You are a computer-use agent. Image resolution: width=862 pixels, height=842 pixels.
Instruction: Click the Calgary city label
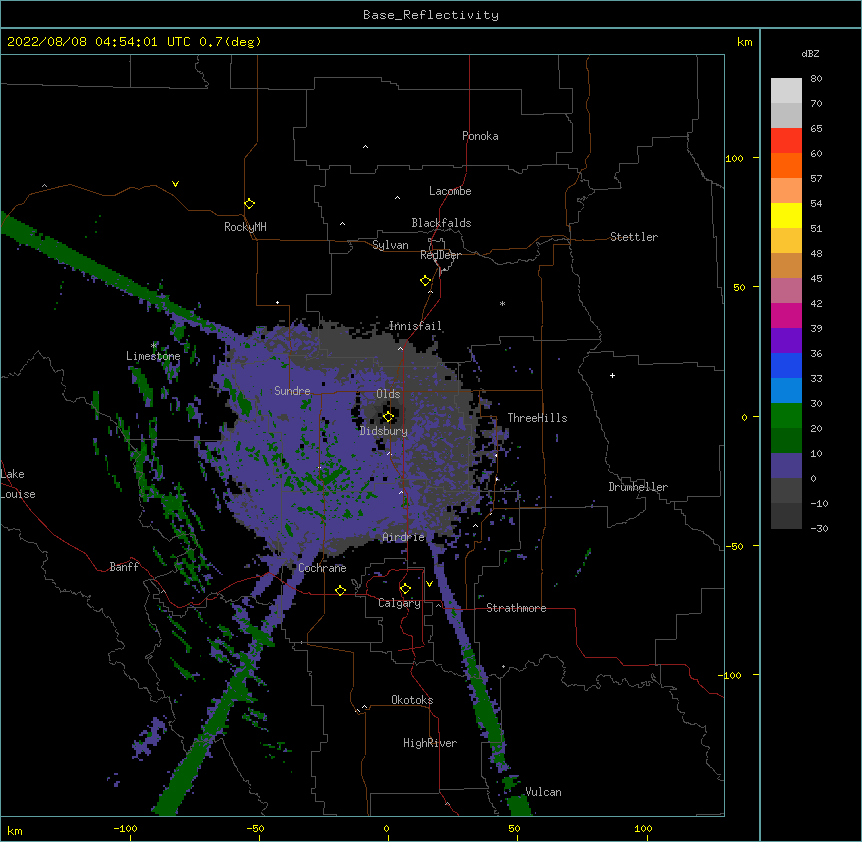[x=400, y=603]
